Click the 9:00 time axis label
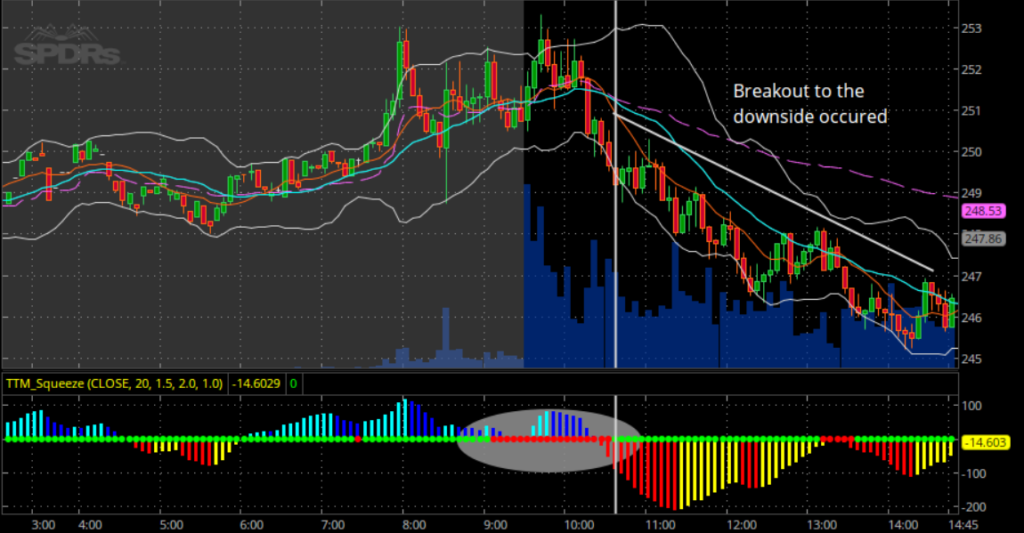1024x533 pixels. click(x=496, y=525)
